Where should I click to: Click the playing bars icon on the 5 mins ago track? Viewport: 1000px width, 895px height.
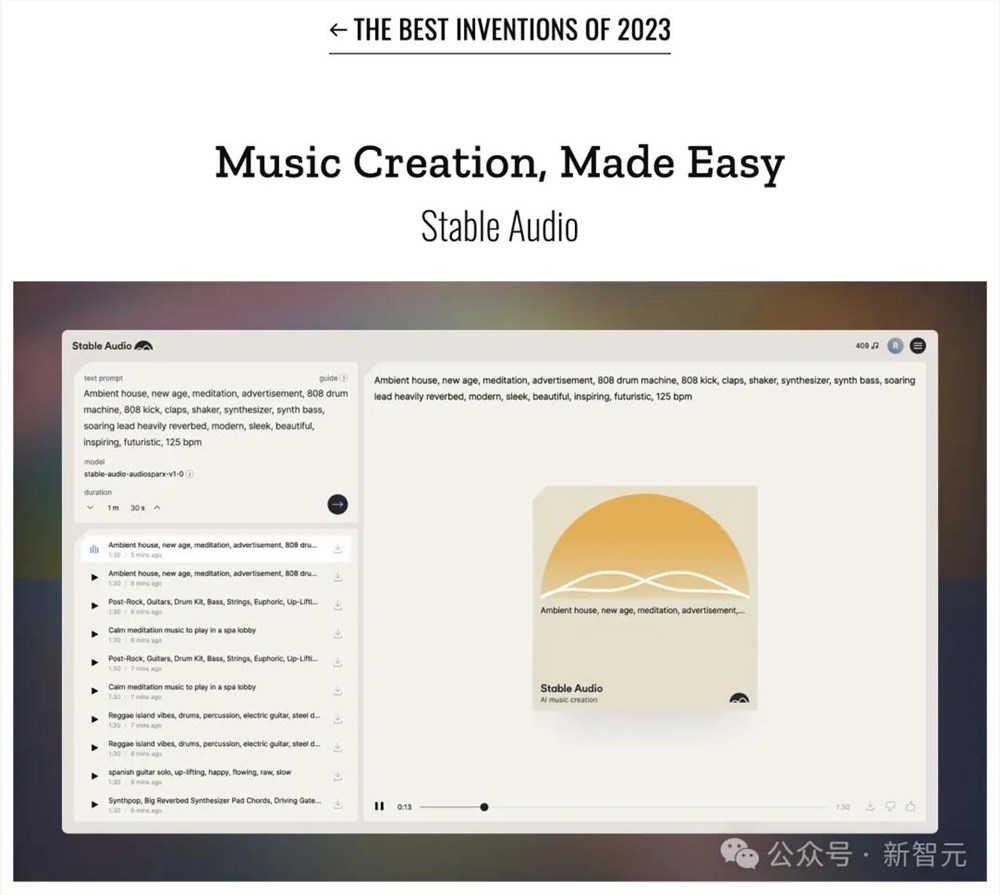94,549
